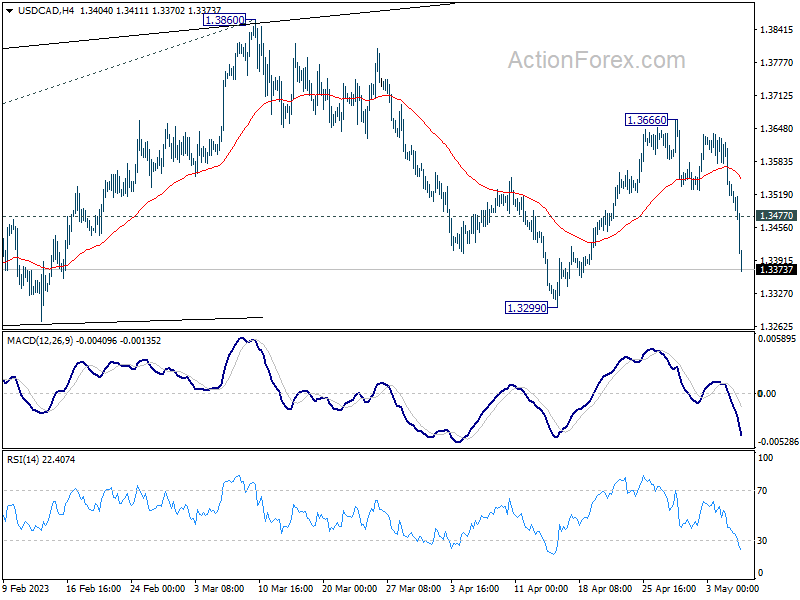
Task: Click the 1.35835 price axis value
Action: tap(777, 162)
